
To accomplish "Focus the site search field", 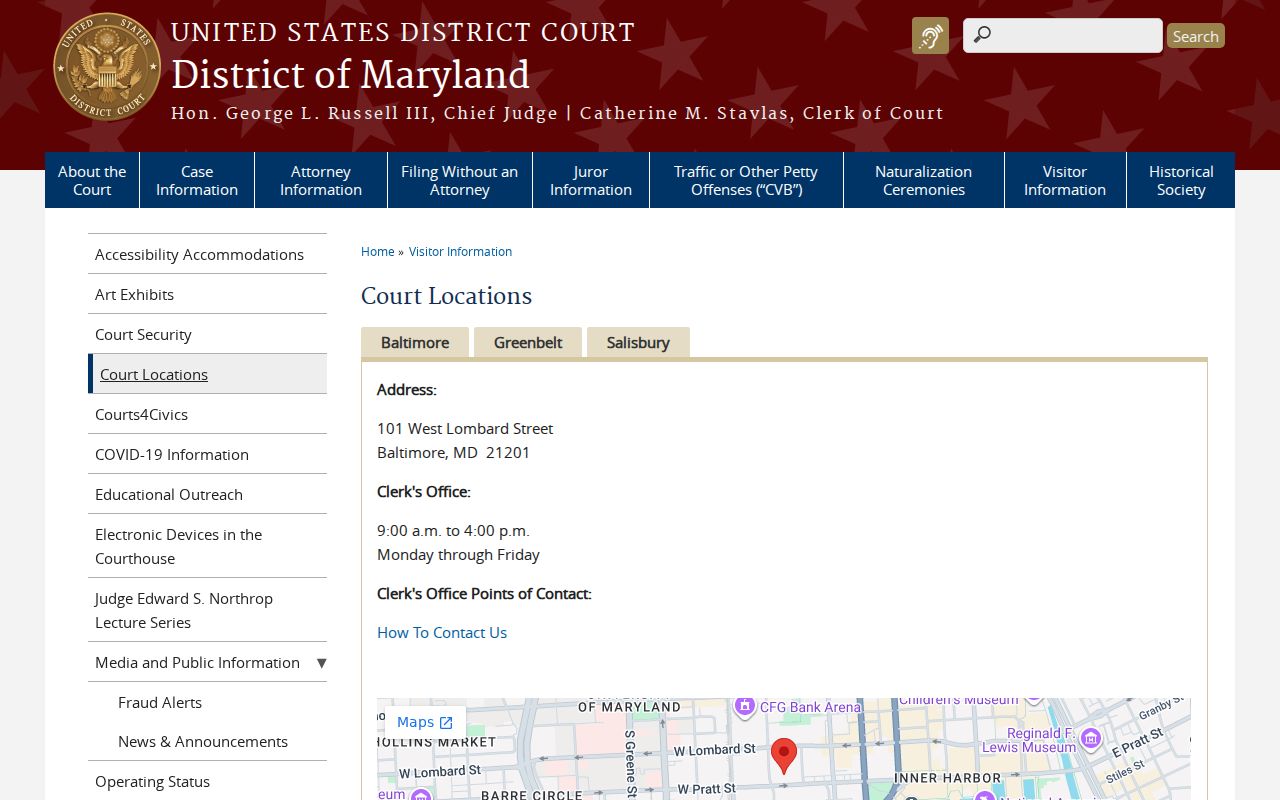I will 1063,36.
